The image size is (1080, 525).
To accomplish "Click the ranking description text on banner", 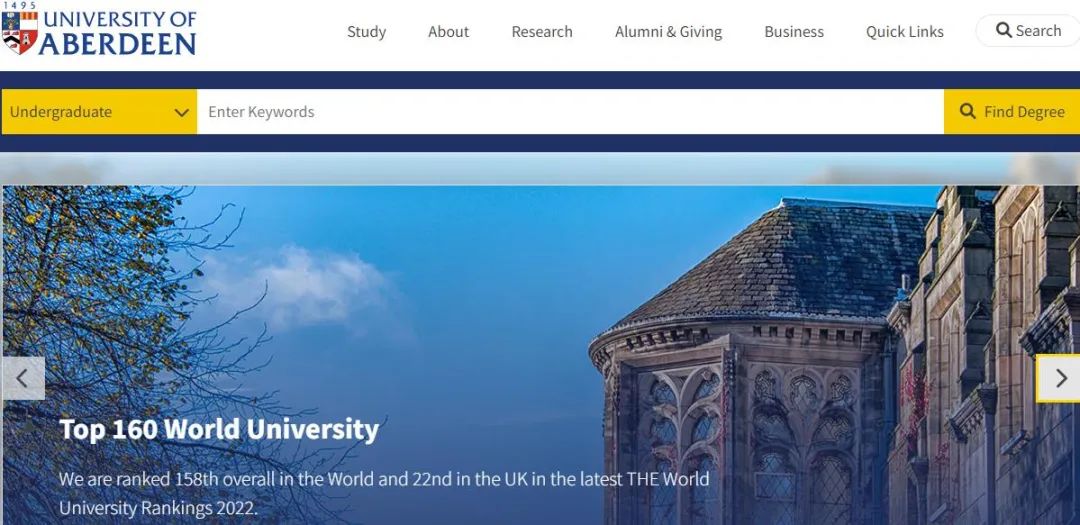I will [384, 493].
